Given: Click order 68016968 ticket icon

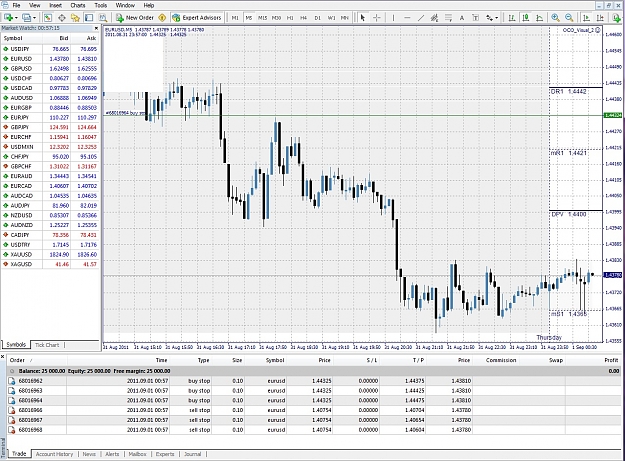Looking at the screenshot, I should pos(12,430).
